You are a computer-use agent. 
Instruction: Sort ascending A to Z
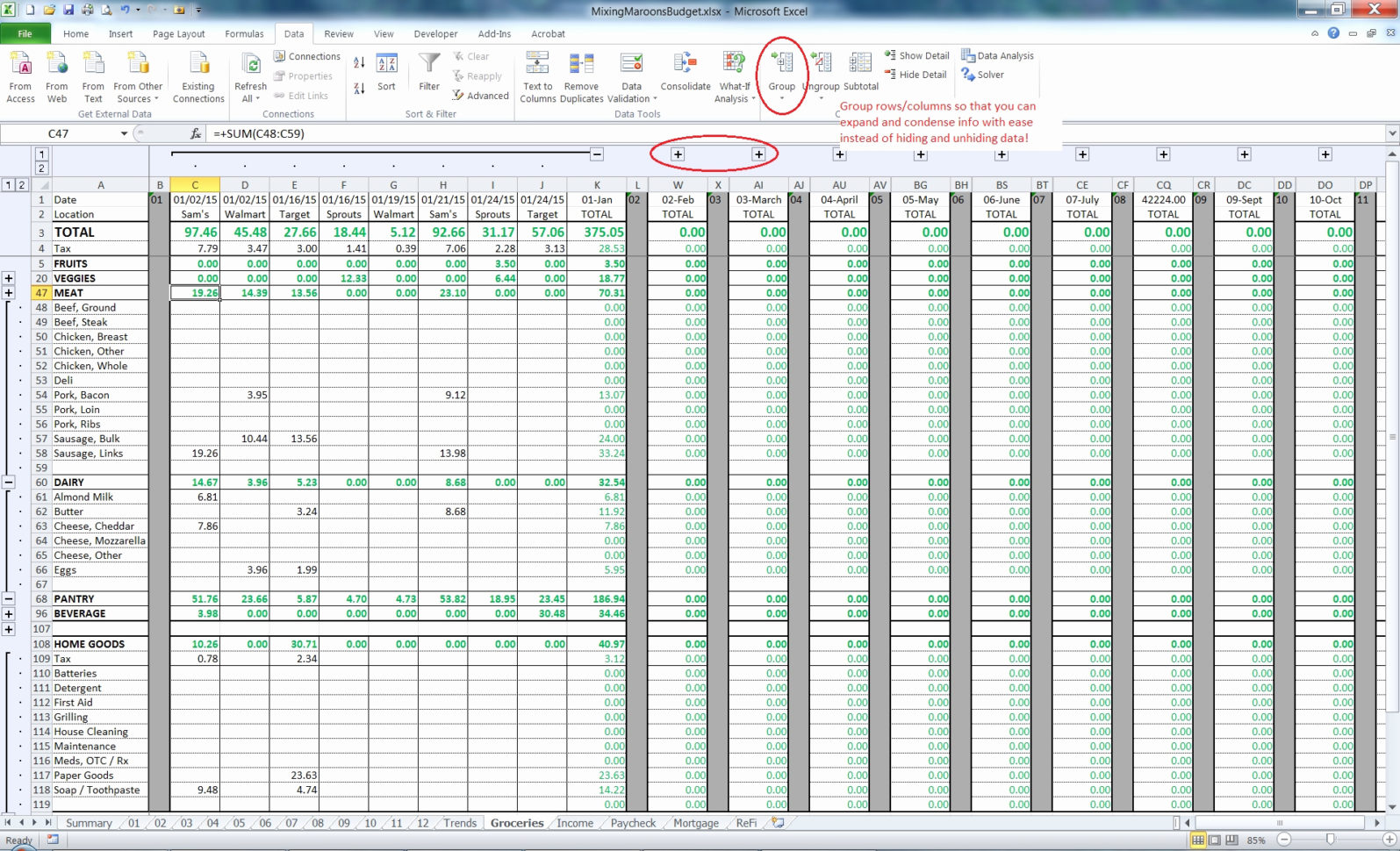pyautogui.click(x=360, y=63)
